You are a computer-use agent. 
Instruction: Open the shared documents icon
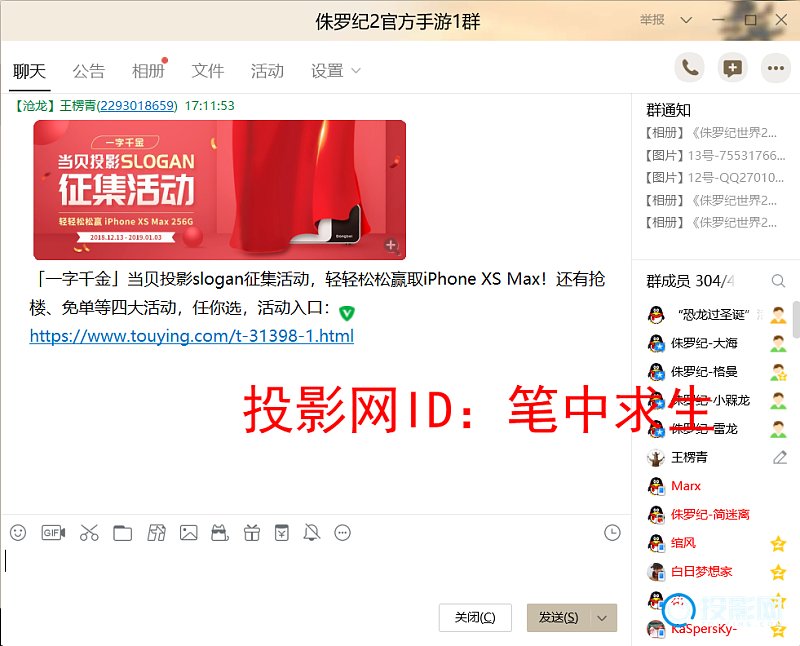click(x=156, y=533)
